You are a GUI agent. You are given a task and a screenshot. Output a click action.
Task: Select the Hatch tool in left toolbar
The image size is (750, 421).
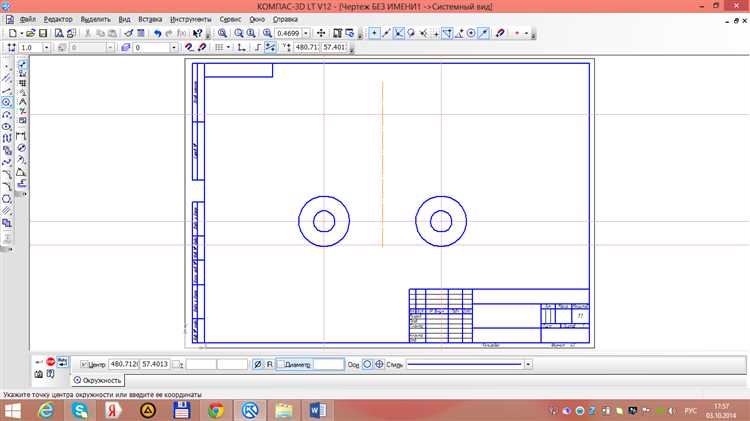tap(7, 210)
